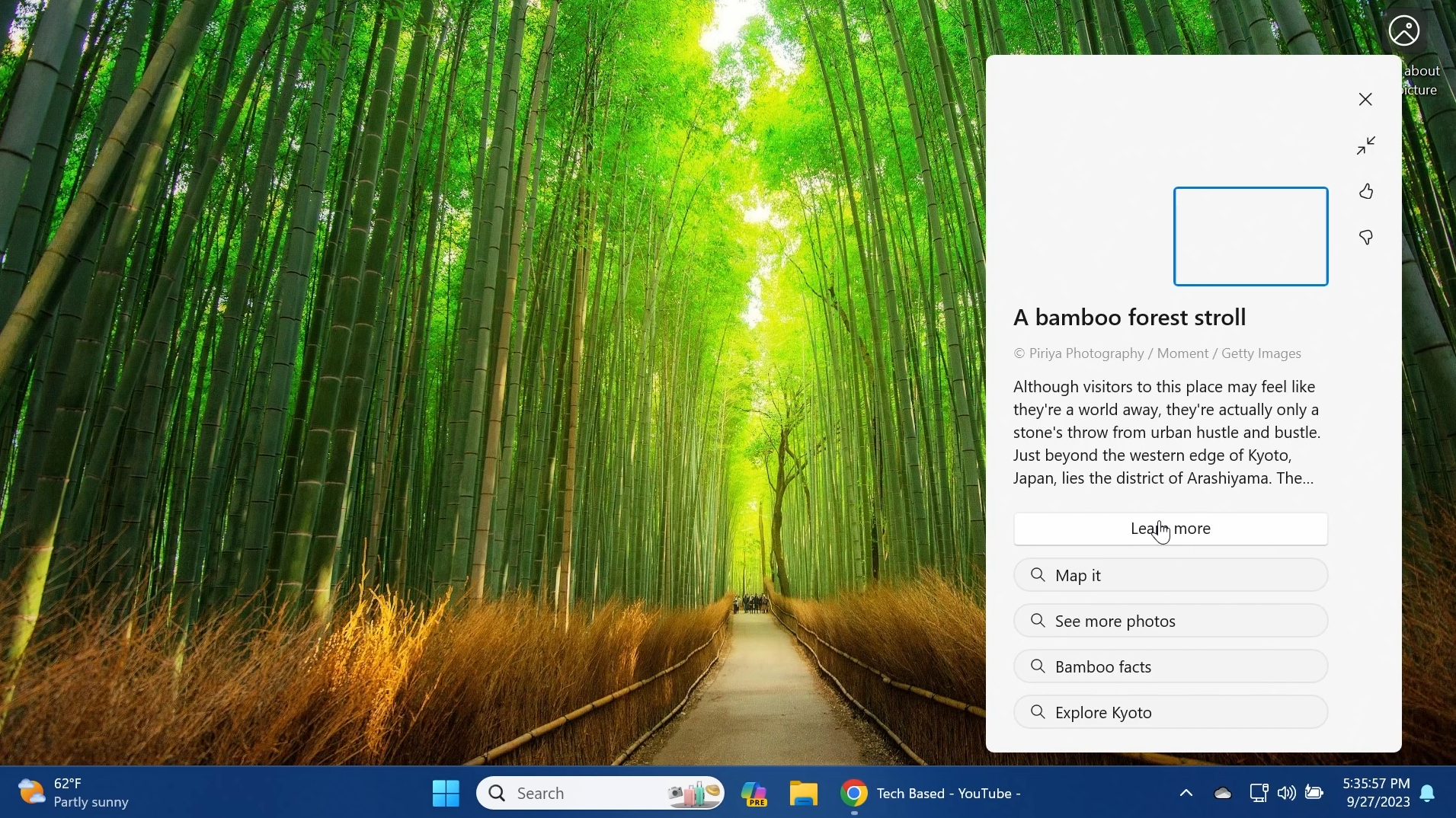Select the Map it search link

click(1170, 575)
